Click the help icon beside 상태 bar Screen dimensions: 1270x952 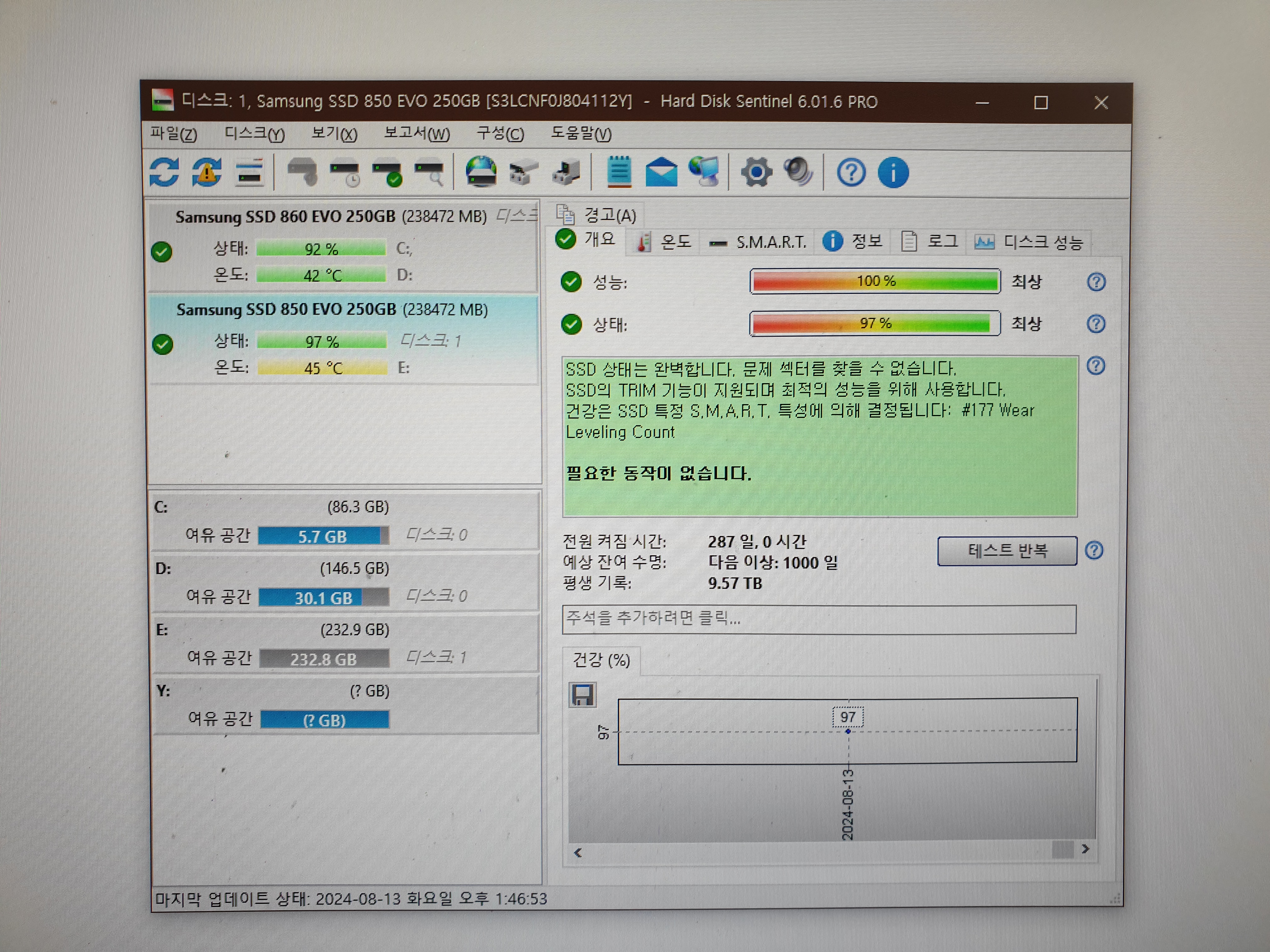click(x=1096, y=324)
